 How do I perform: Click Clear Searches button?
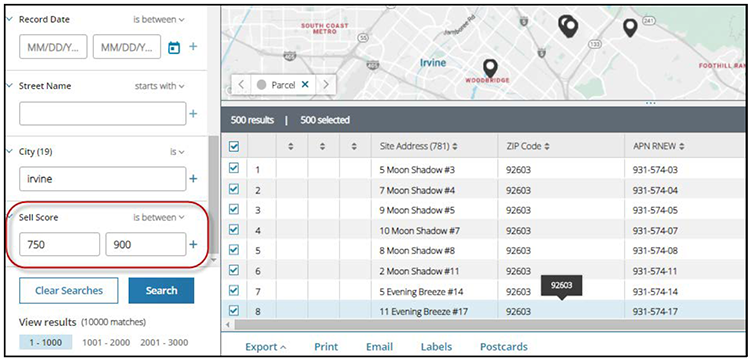point(68,291)
